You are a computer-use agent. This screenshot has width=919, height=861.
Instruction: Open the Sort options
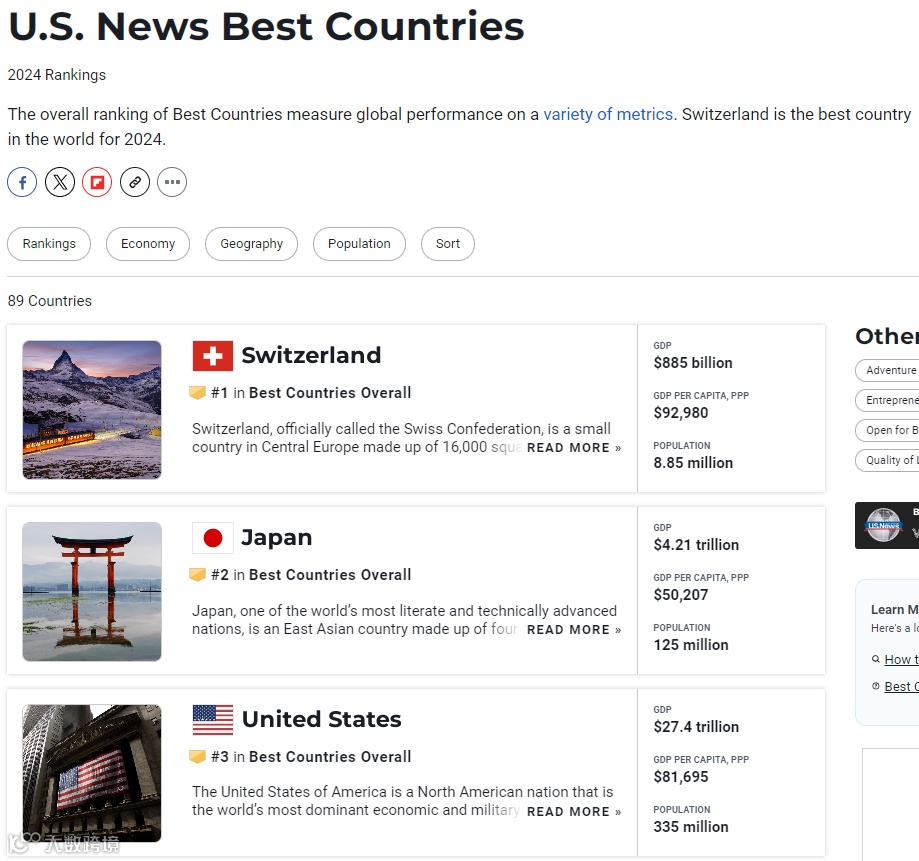[448, 244]
